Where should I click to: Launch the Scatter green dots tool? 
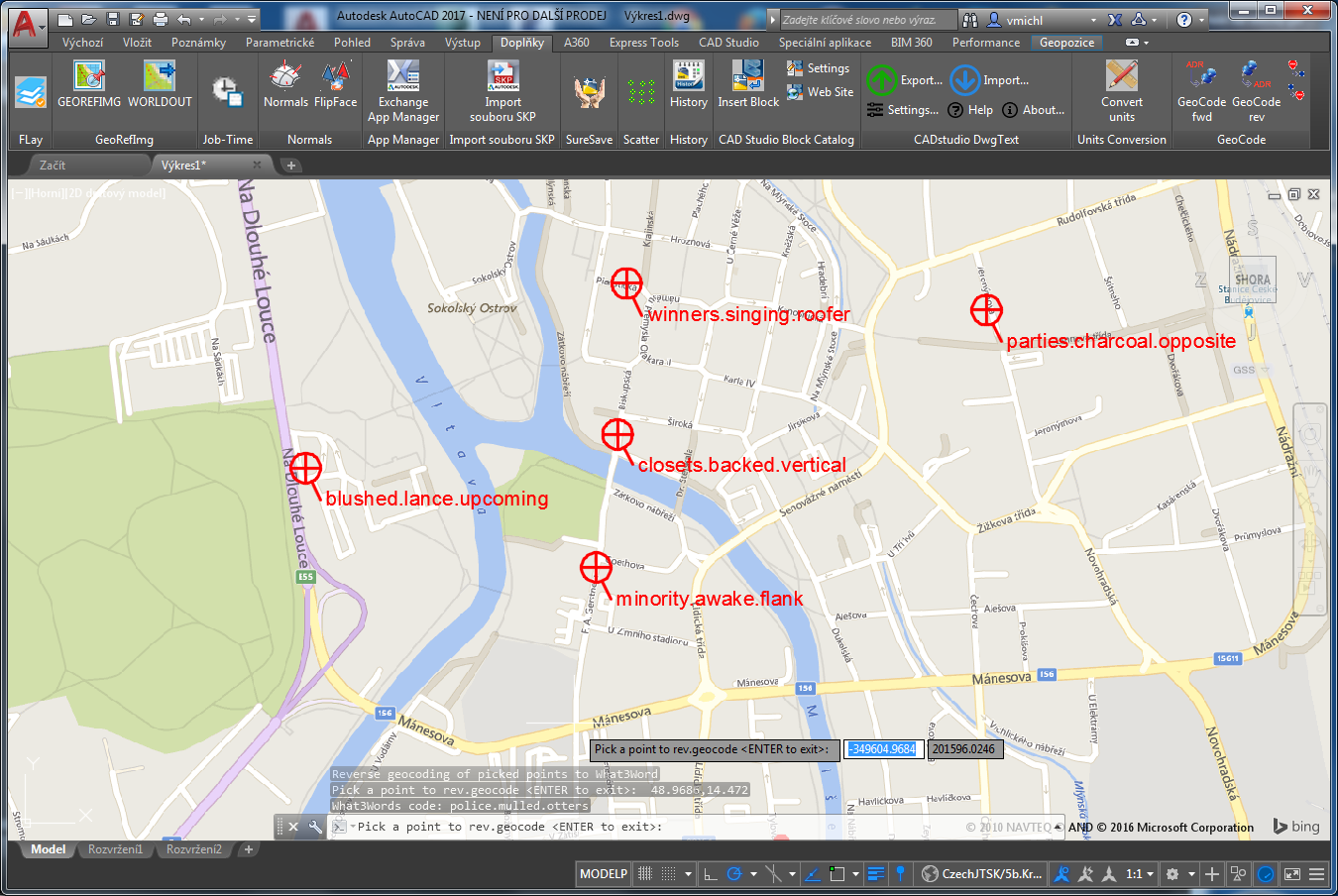[641, 93]
